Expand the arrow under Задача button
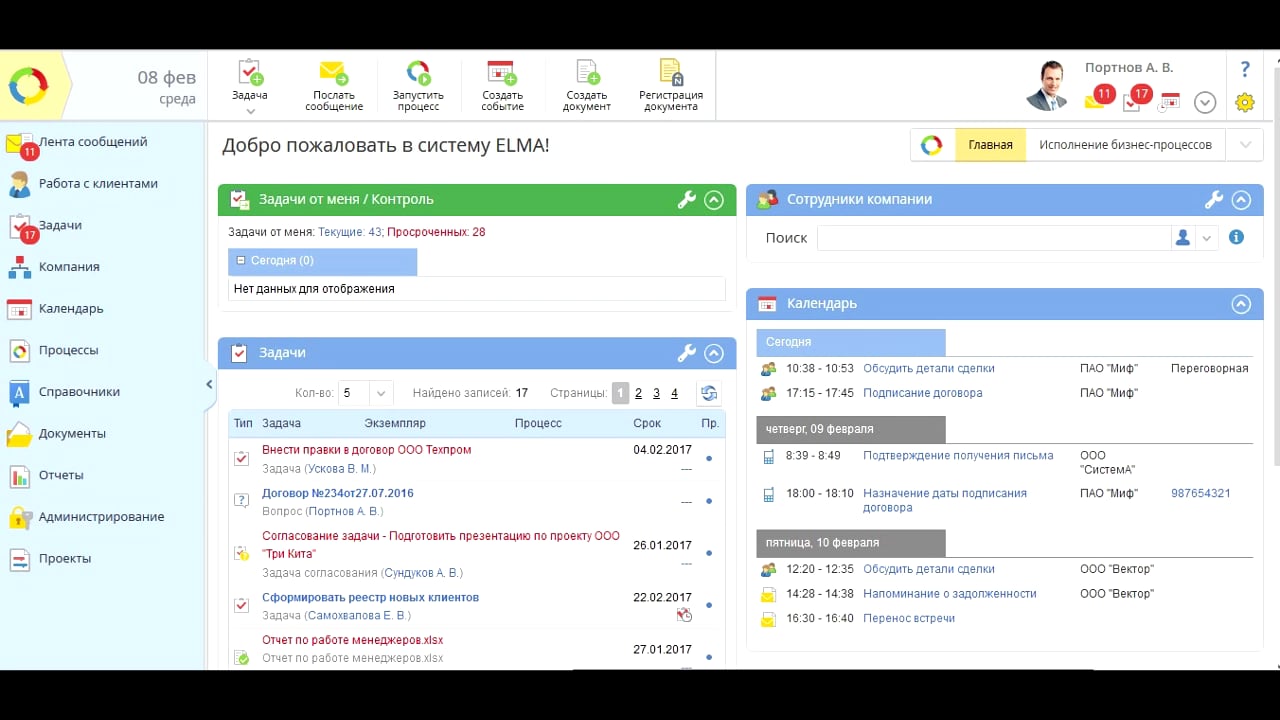 click(x=250, y=111)
